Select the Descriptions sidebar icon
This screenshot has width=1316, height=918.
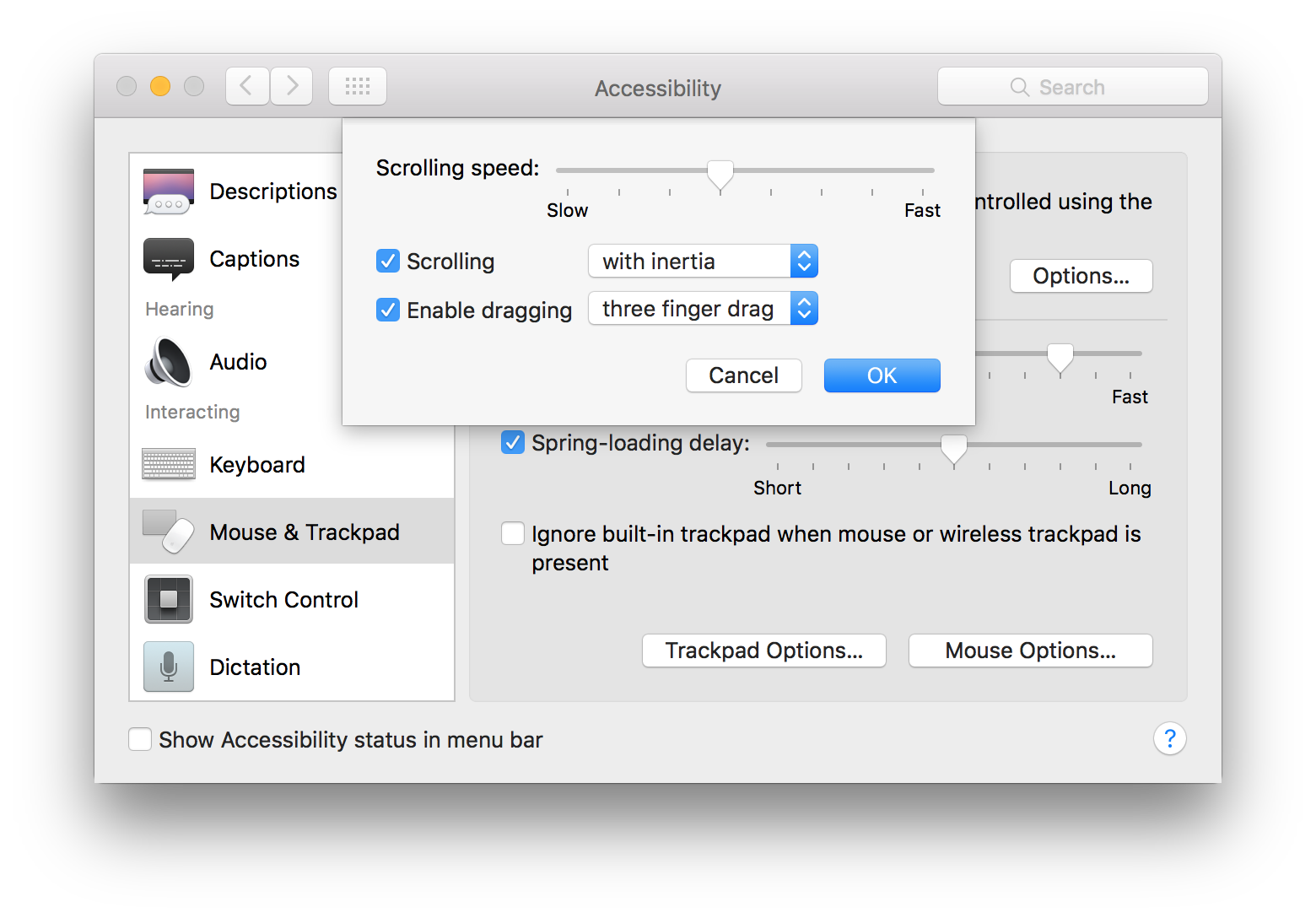point(168,192)
